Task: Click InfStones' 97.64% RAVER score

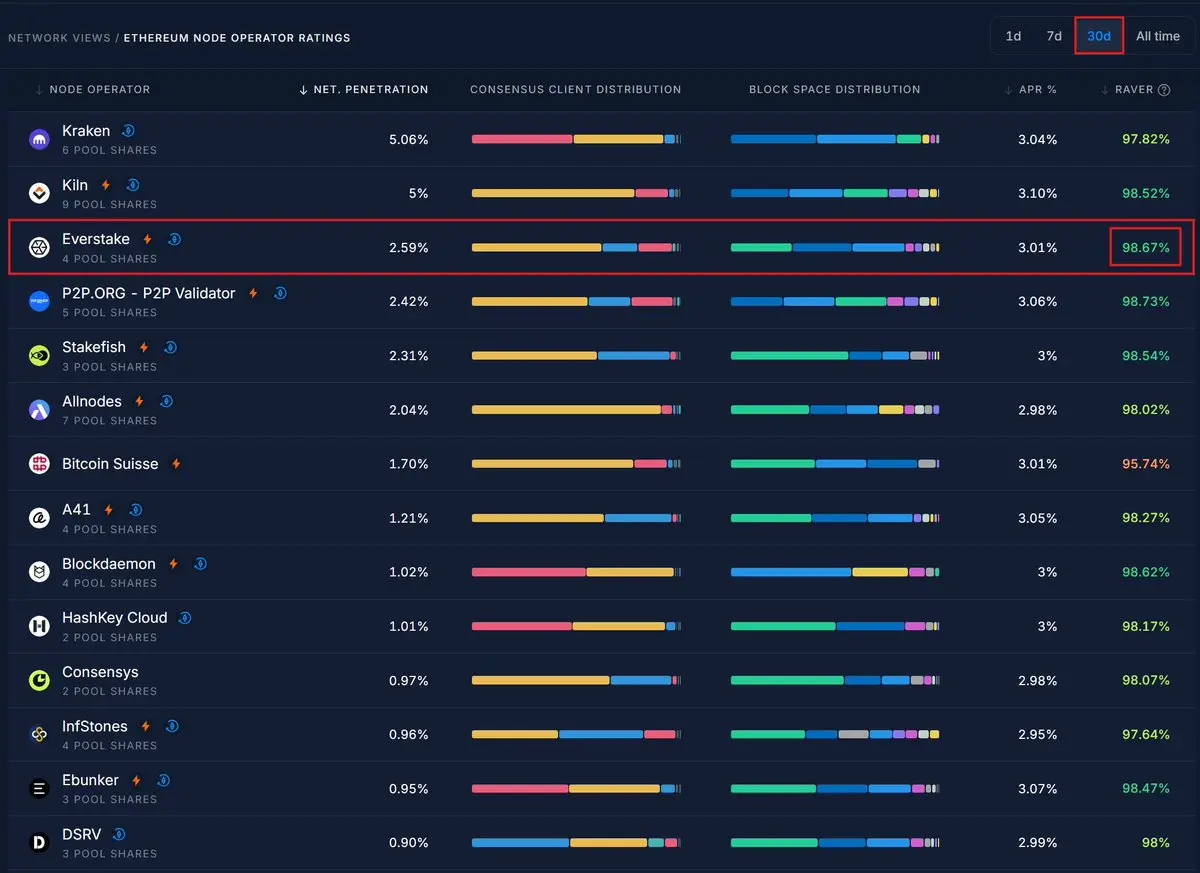Action: coord(1146,734)
